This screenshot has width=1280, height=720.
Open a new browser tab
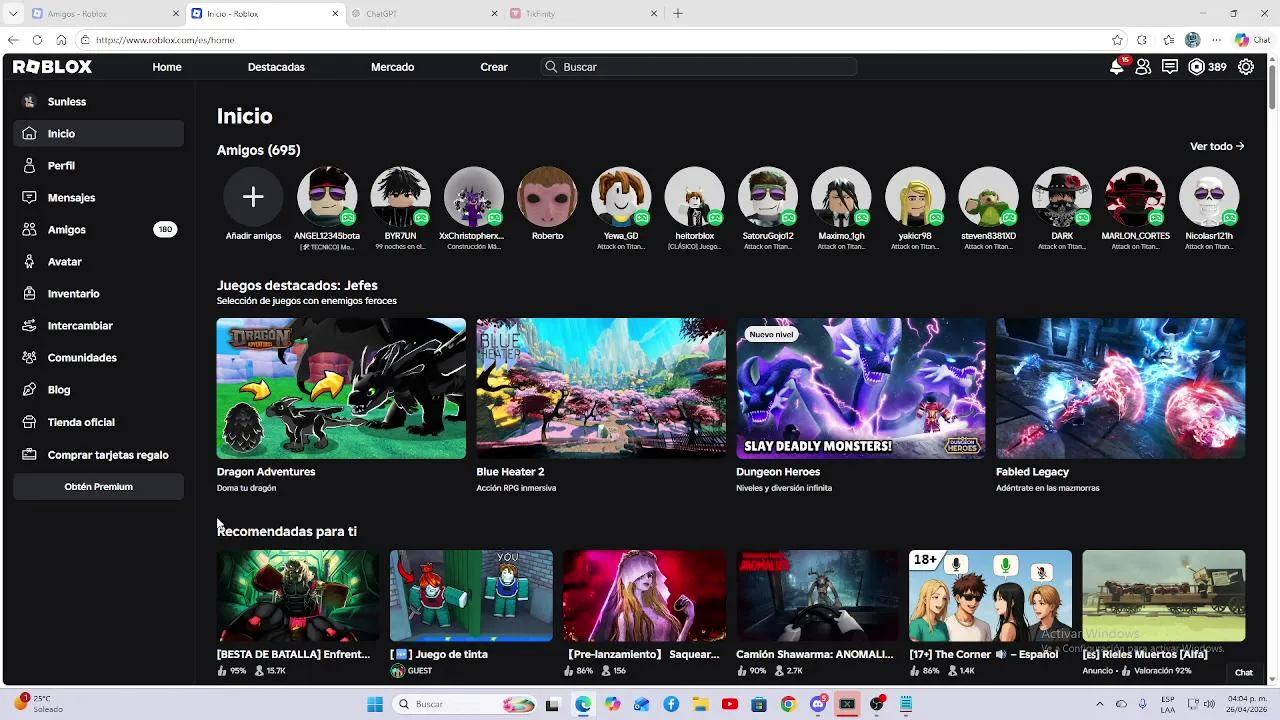[x=677, y=14]
